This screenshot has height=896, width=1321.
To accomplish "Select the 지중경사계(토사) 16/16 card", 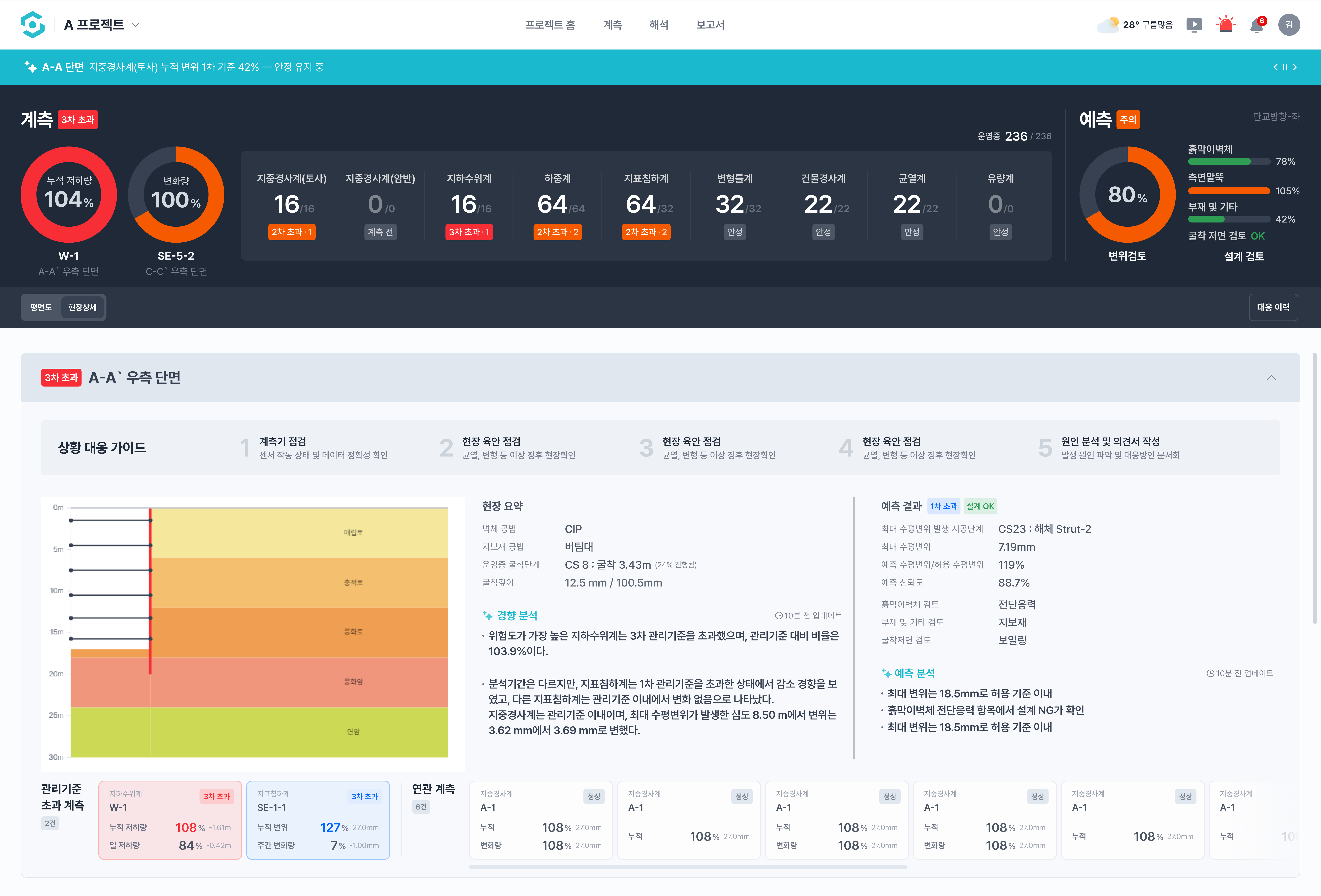I will tap(292, 206).
